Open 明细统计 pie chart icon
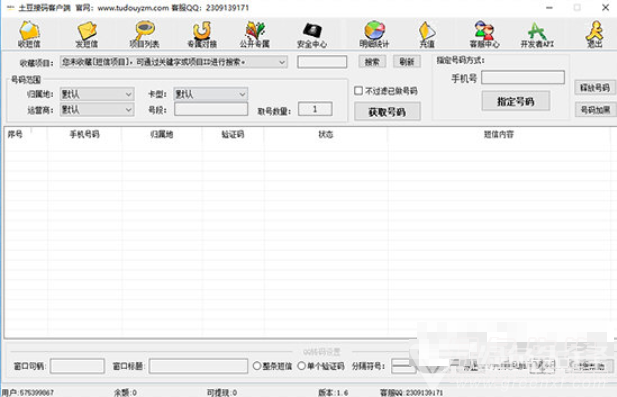Viewport: 617px width, 397px height. (x=374, y=34)
